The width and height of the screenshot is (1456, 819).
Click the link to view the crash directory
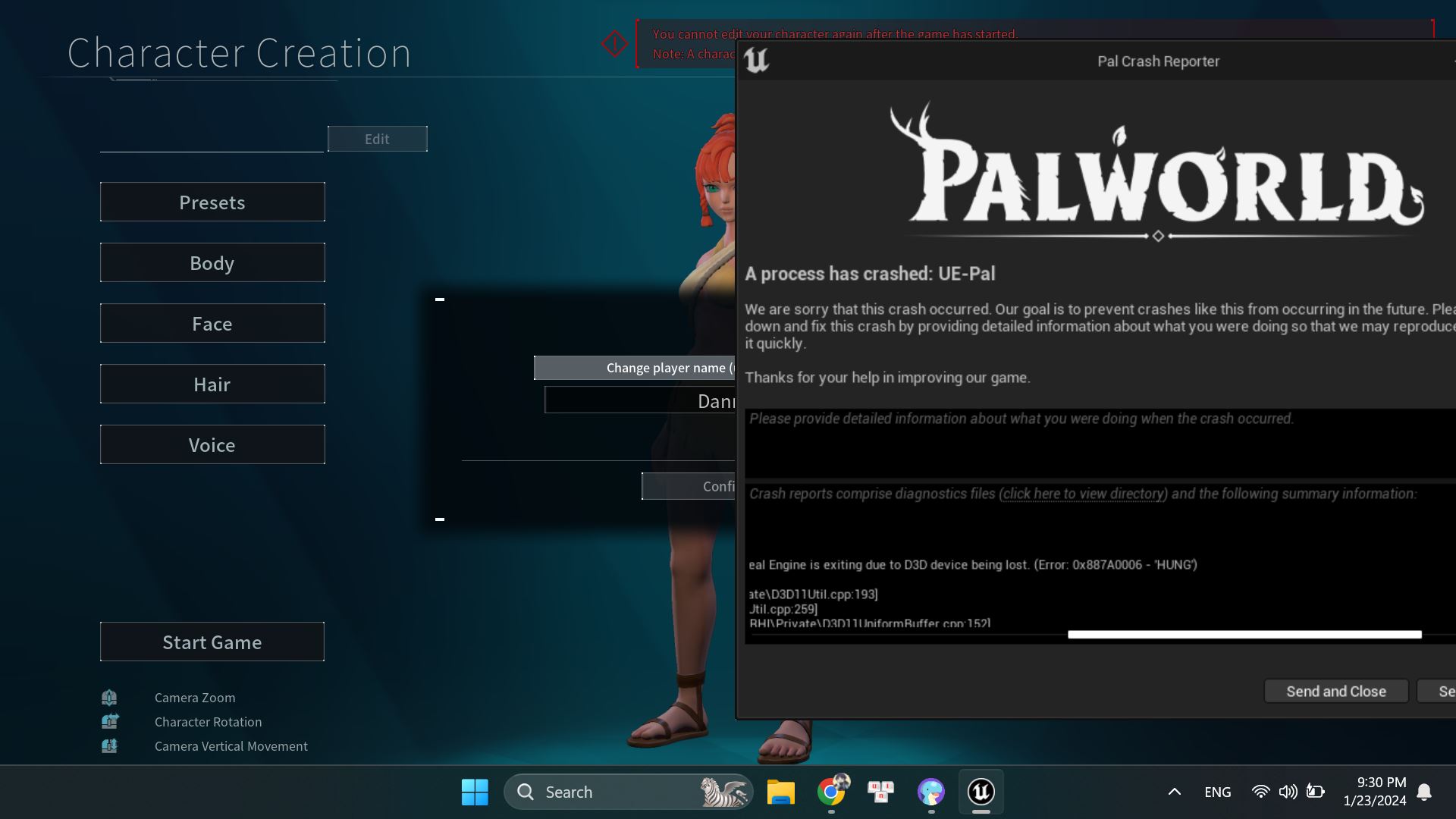click(x=1082, y=494)
